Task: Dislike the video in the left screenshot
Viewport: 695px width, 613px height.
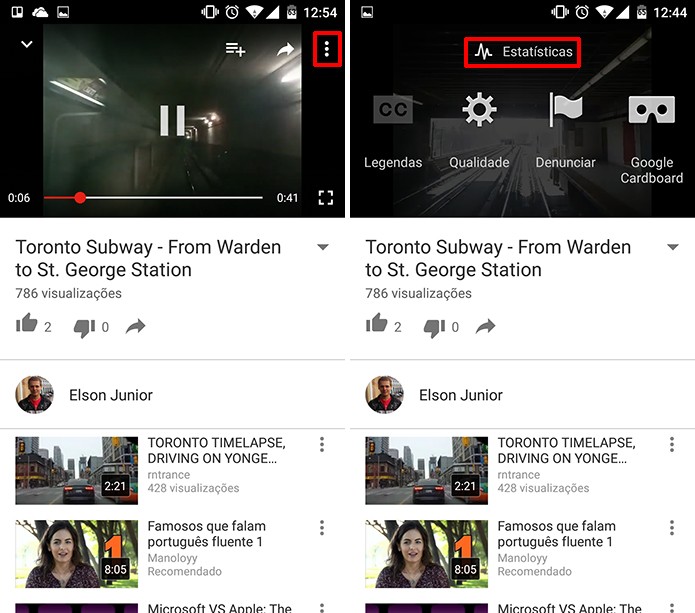Action: (84, 328)
